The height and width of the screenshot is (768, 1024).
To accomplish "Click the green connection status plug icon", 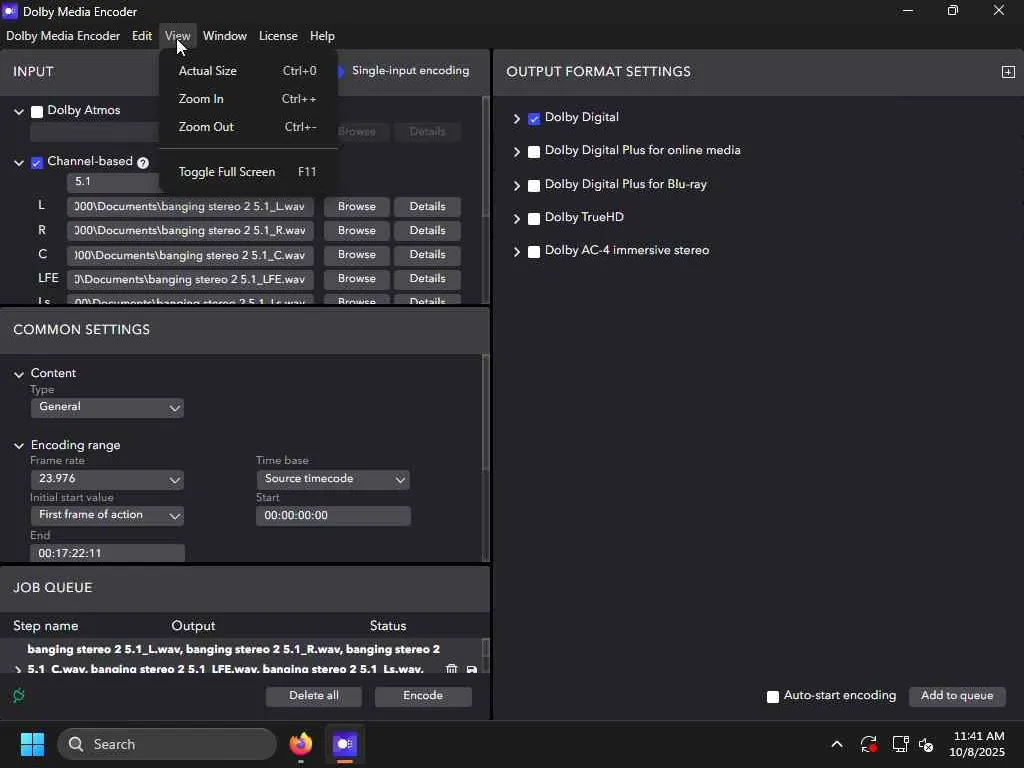I will (x=19, y=695).
